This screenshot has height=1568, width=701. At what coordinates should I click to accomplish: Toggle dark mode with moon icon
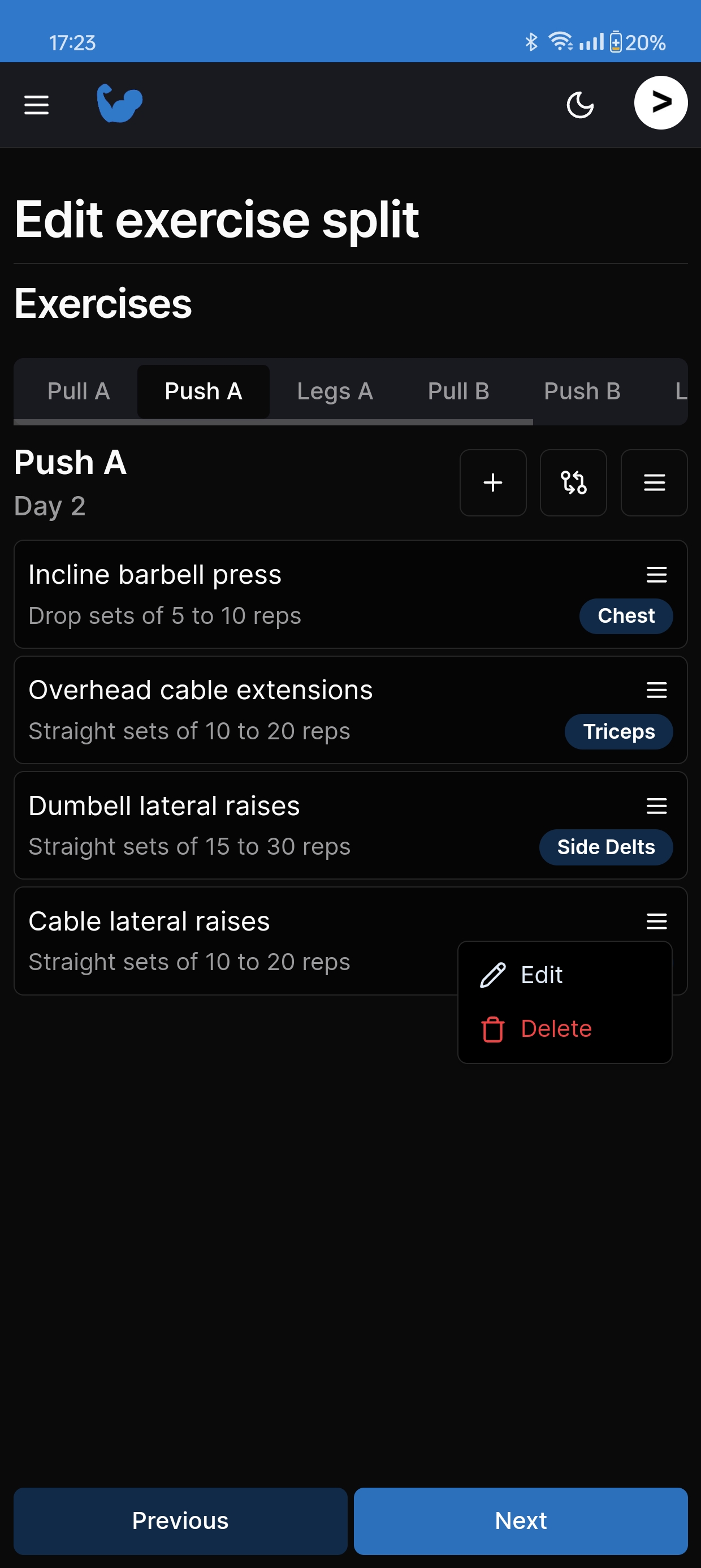tap(579, 105)
